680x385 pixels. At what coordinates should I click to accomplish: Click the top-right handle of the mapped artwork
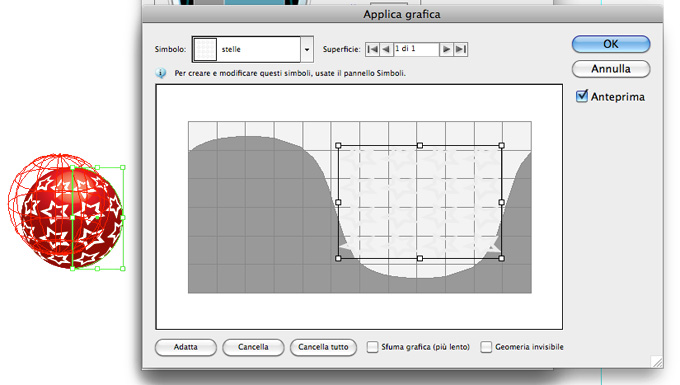501,146
